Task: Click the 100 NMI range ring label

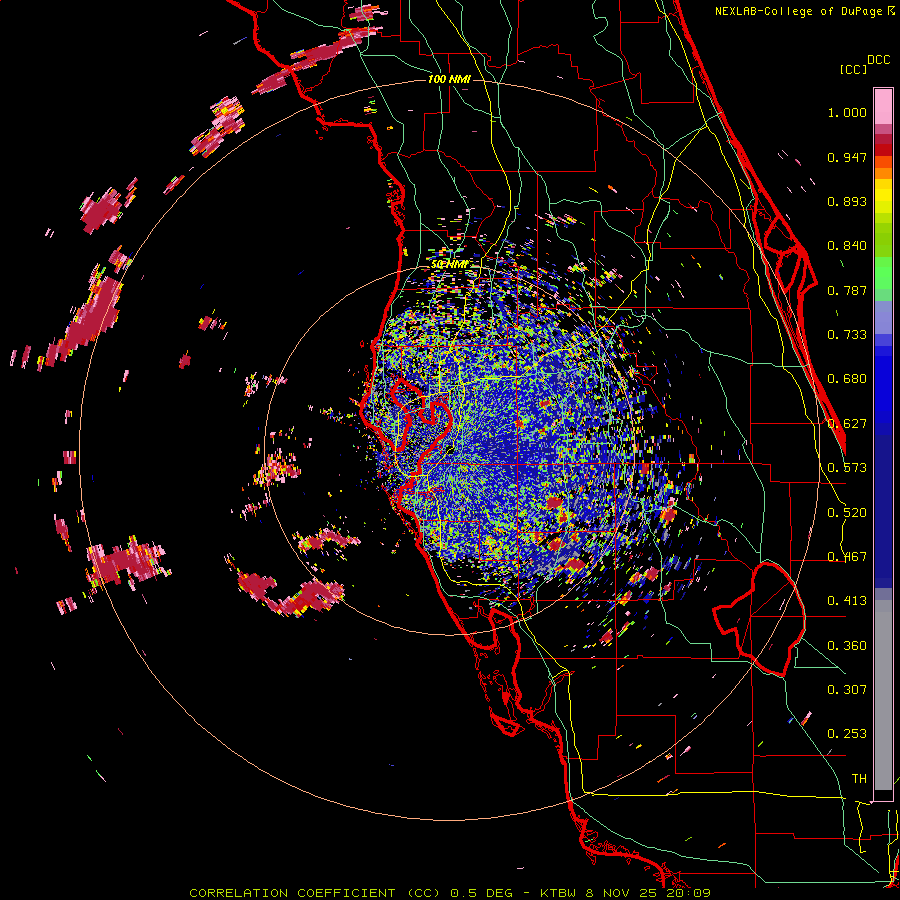Action: point(449,79)
